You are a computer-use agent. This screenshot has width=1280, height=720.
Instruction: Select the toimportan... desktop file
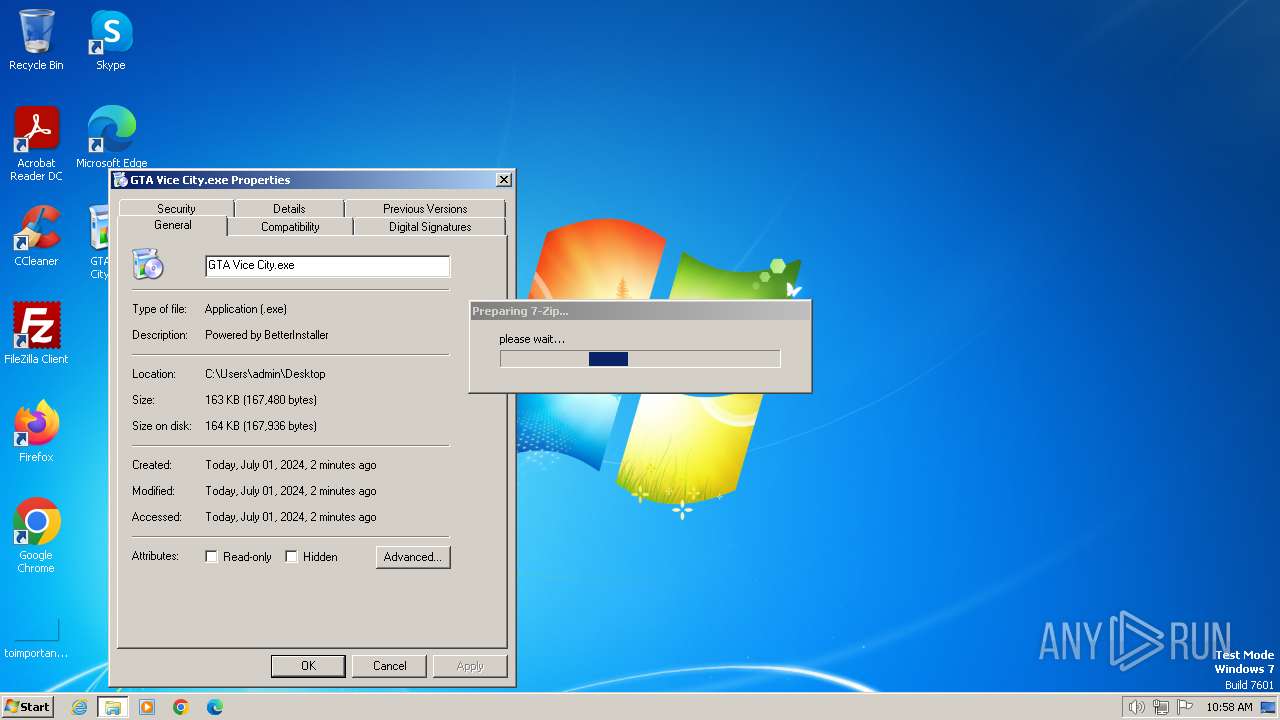pos(36,637)
